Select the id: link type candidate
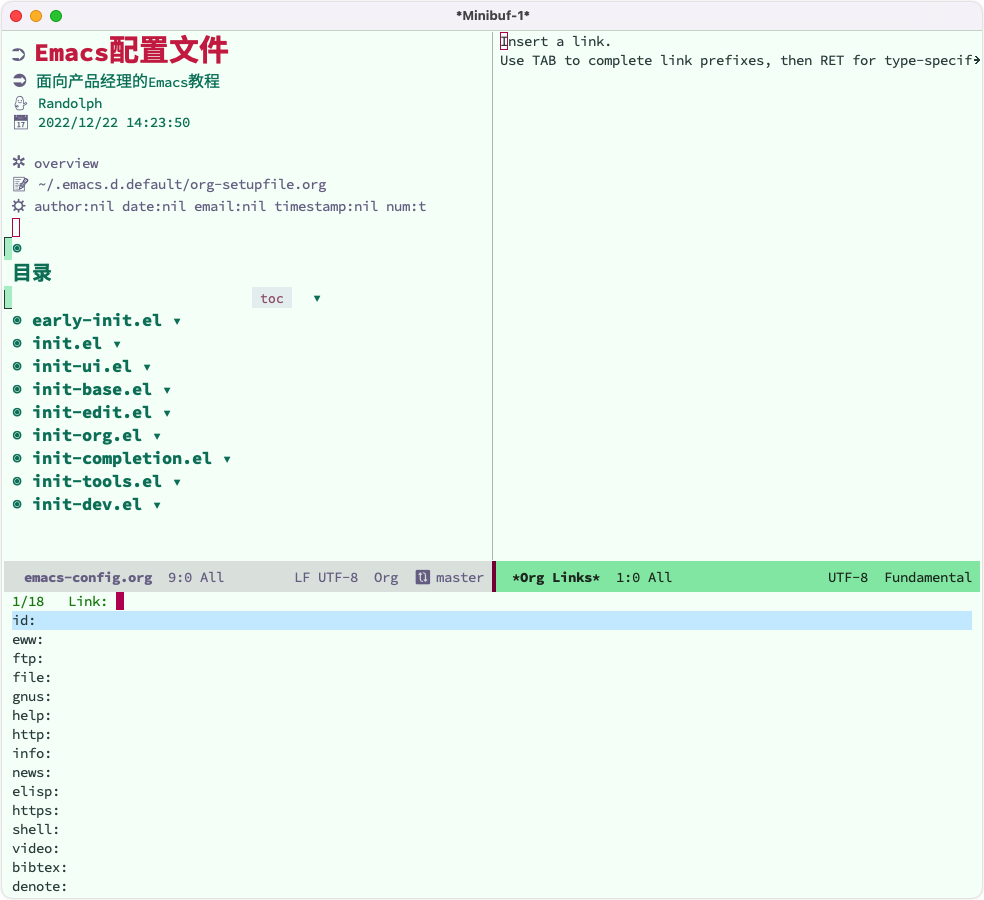Image resolution: width=984 pixels, height=900 pixels. point(492,621)
